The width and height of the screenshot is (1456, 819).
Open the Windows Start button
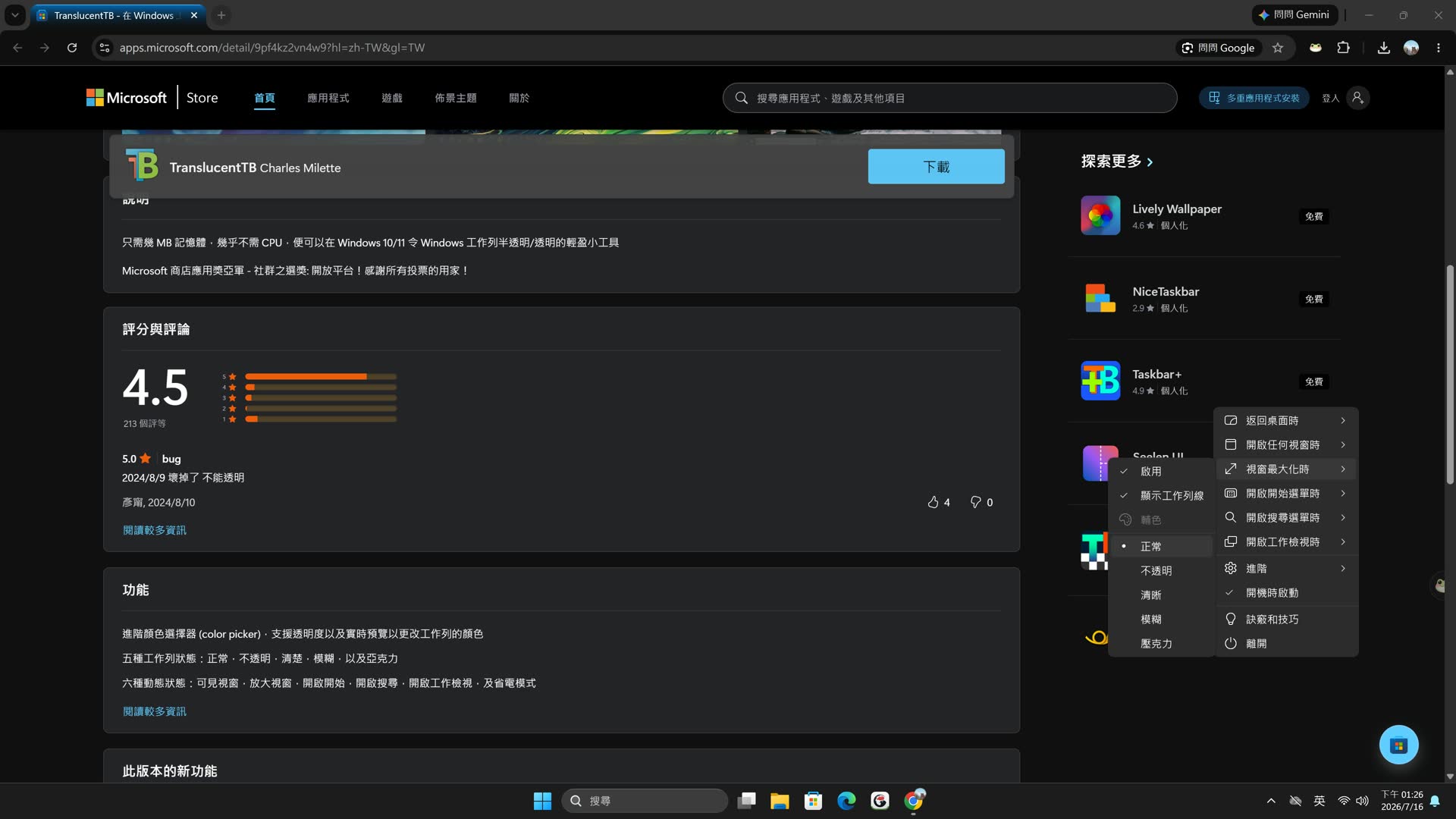(x=542, y=801)
